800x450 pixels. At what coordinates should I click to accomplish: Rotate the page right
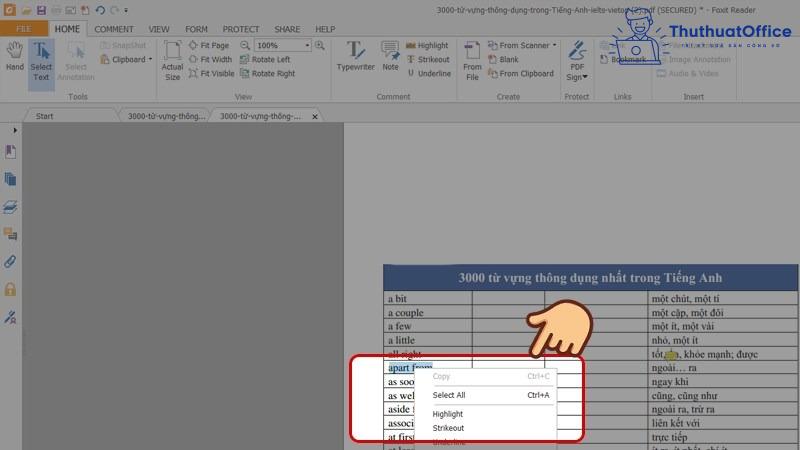coord(268,73)
